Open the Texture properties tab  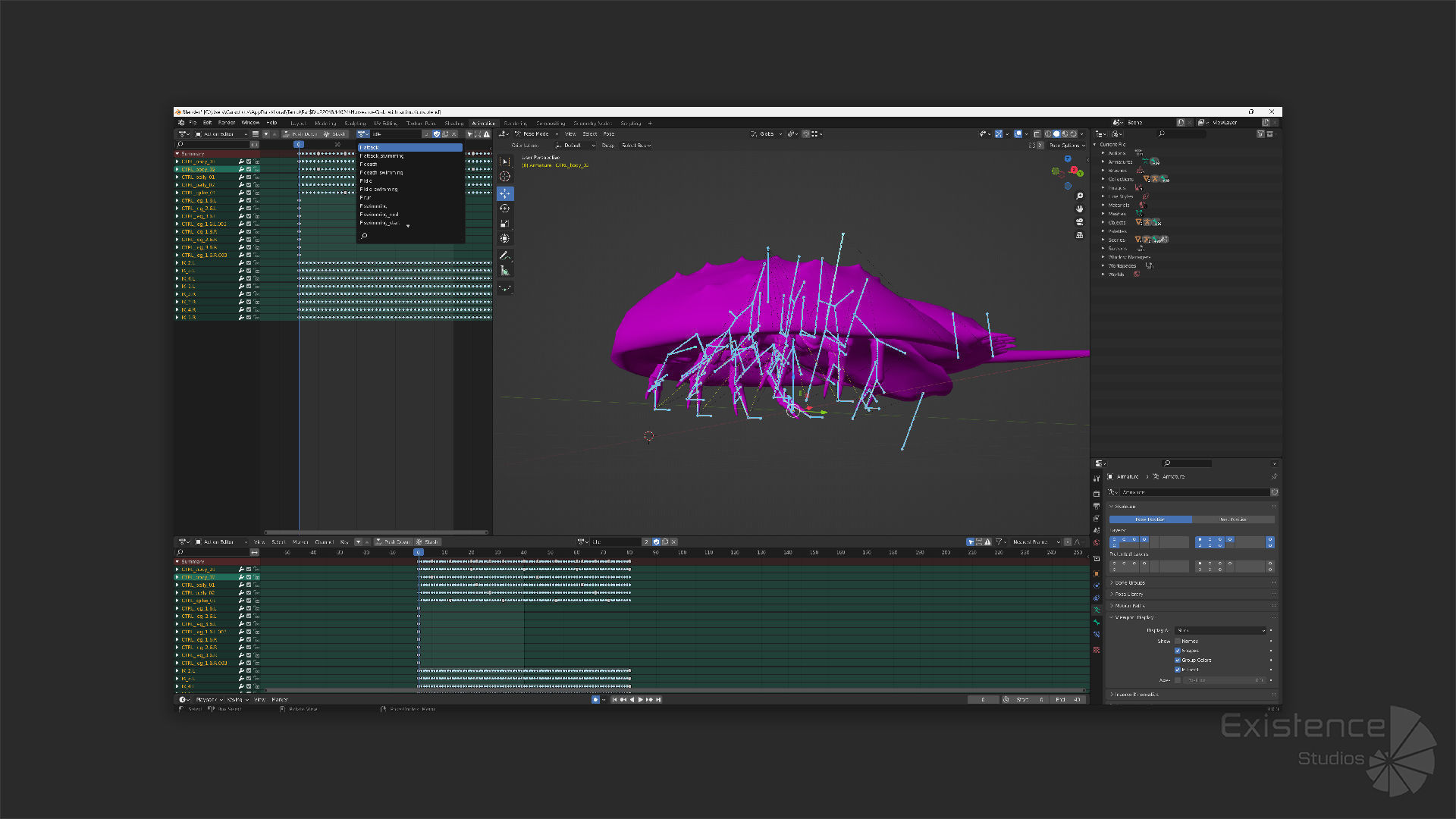[1097, 650]
